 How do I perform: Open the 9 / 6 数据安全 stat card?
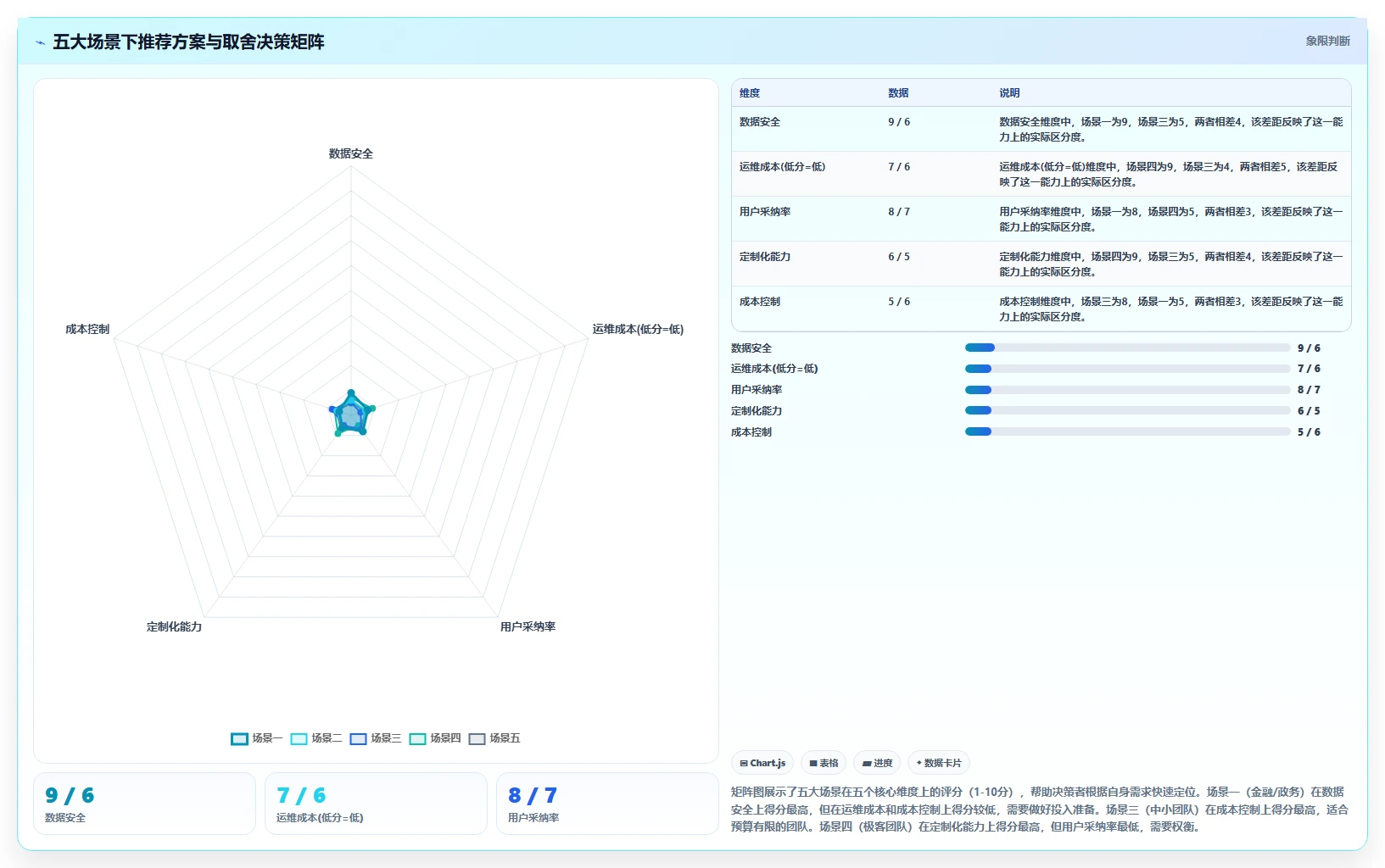pos(144,804)
